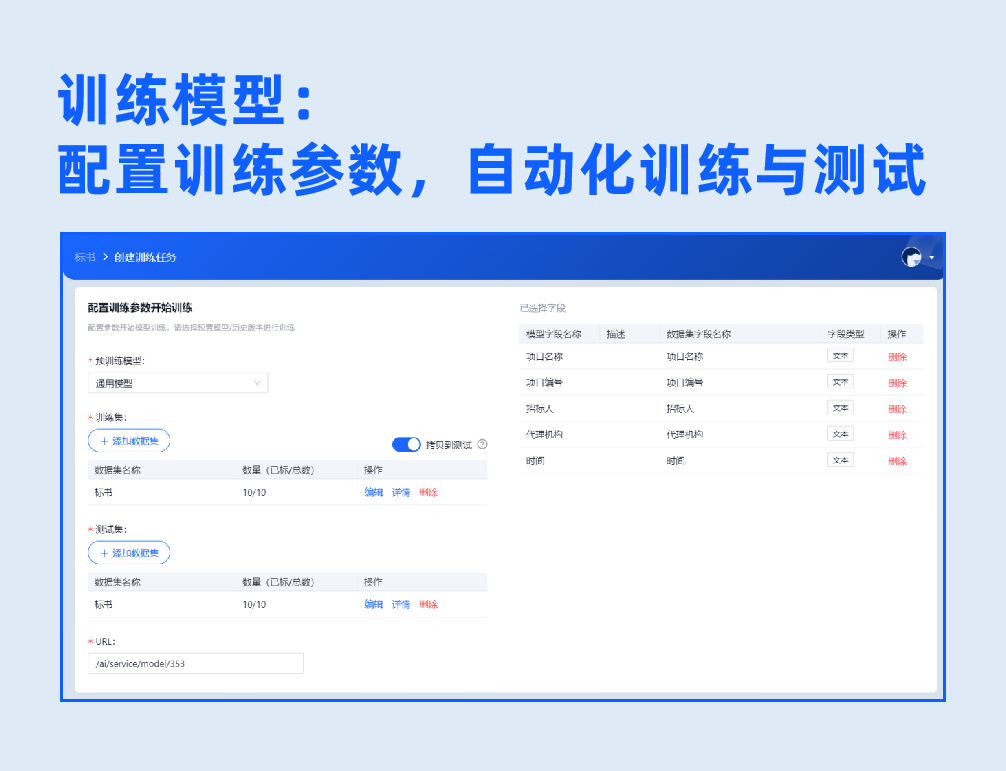Click the 10/10 count in the 训练集 table
Viewport: 1006px width, 771px height.
[x=254, y=493]
